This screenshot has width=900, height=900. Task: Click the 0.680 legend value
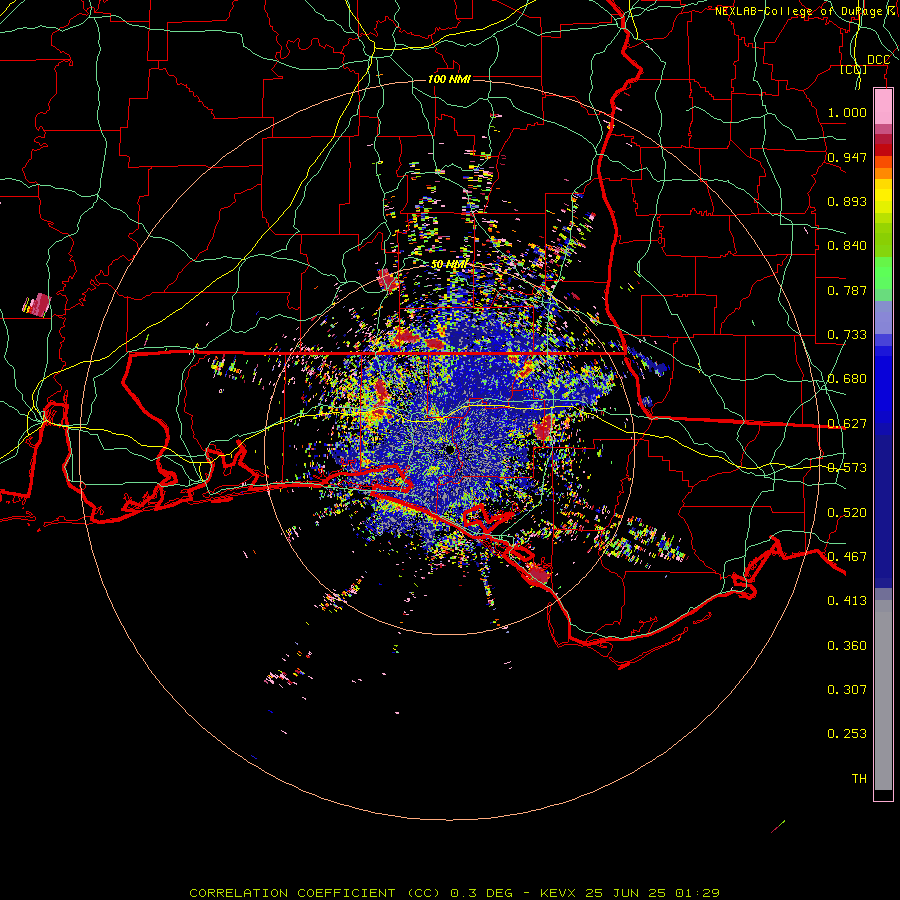[847, 379]
